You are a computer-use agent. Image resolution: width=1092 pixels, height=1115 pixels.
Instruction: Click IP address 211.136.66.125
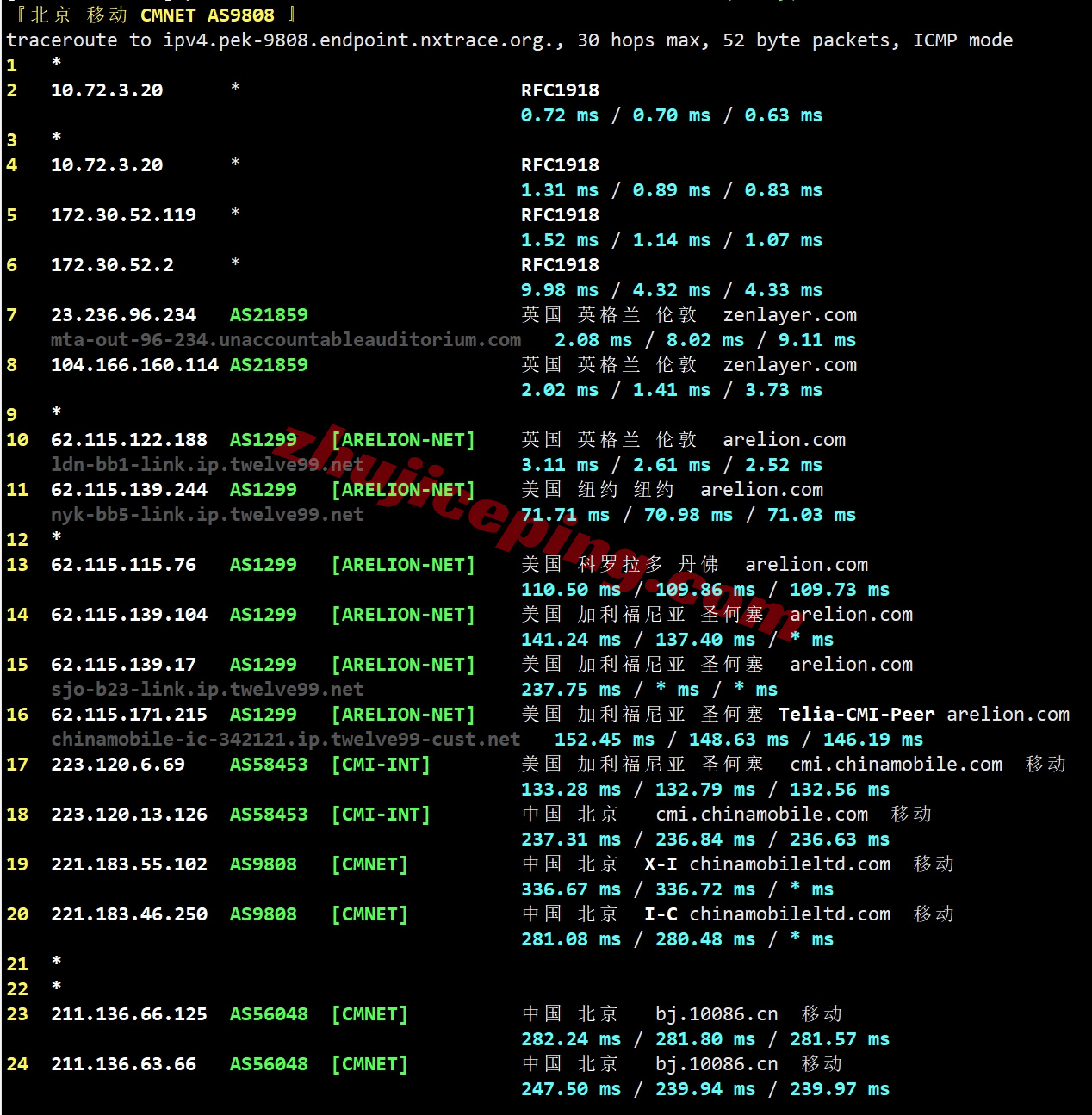coord(129,1014)
